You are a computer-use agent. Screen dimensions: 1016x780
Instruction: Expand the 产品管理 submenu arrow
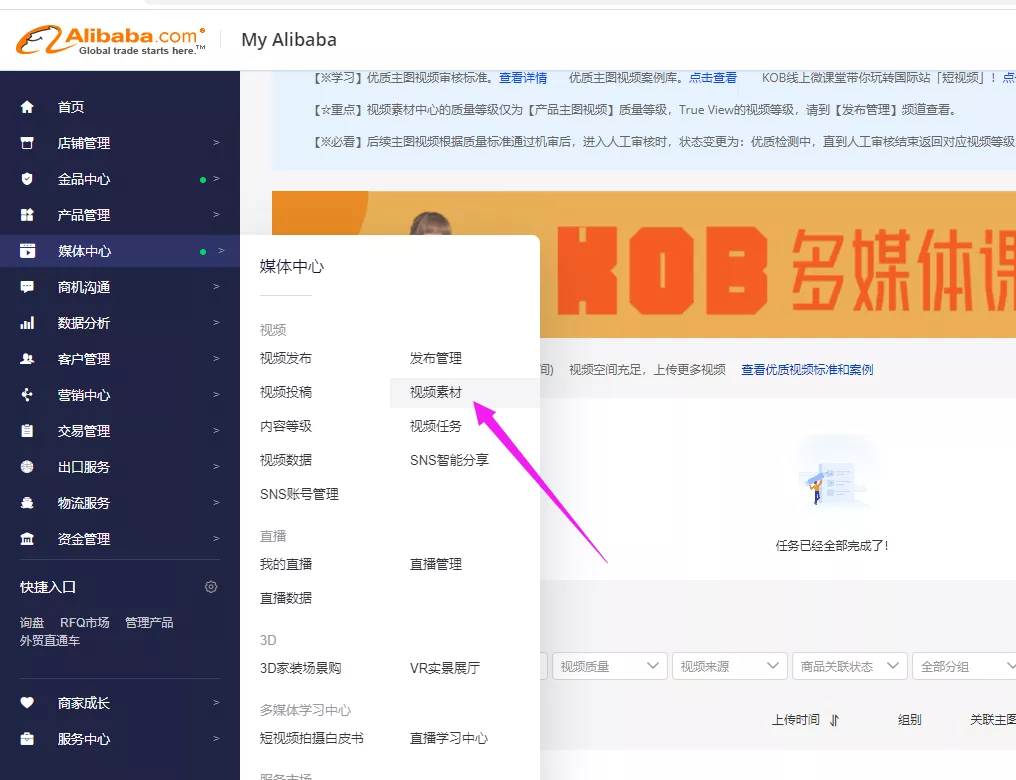pyautogui.click(x=216, y=214)
